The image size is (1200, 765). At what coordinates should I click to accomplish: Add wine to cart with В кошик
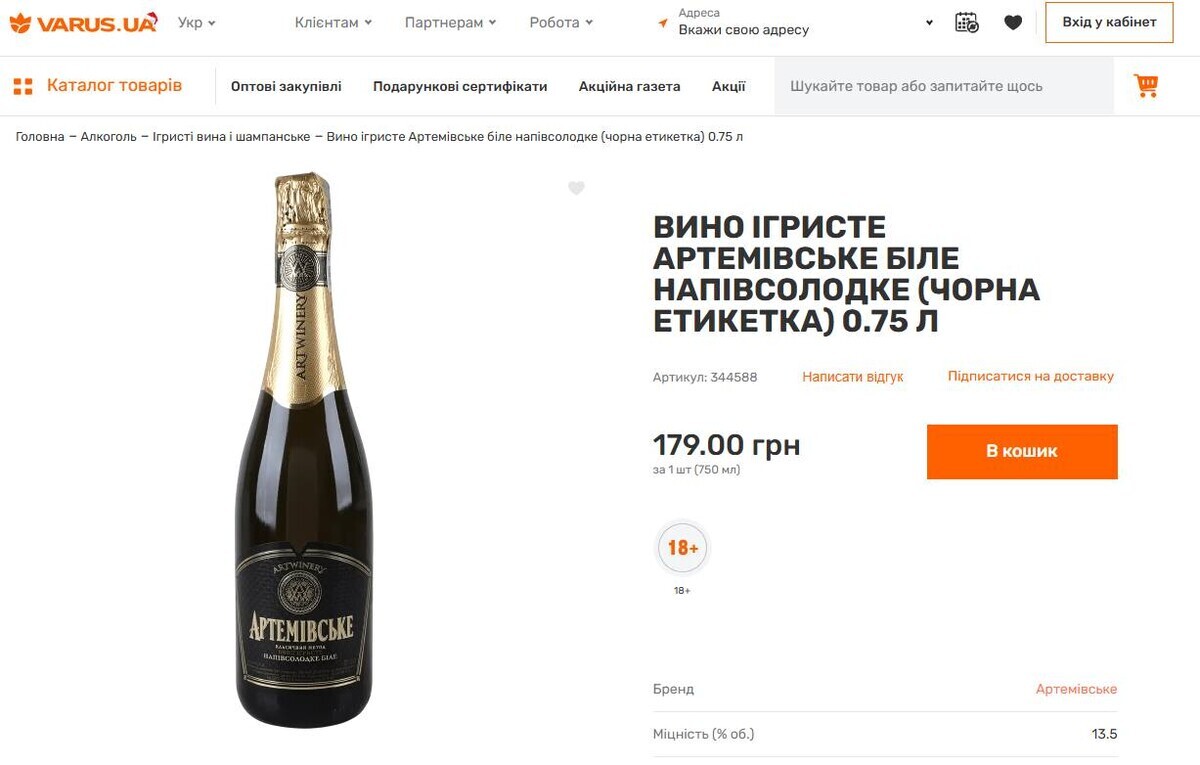[1021, 451]
